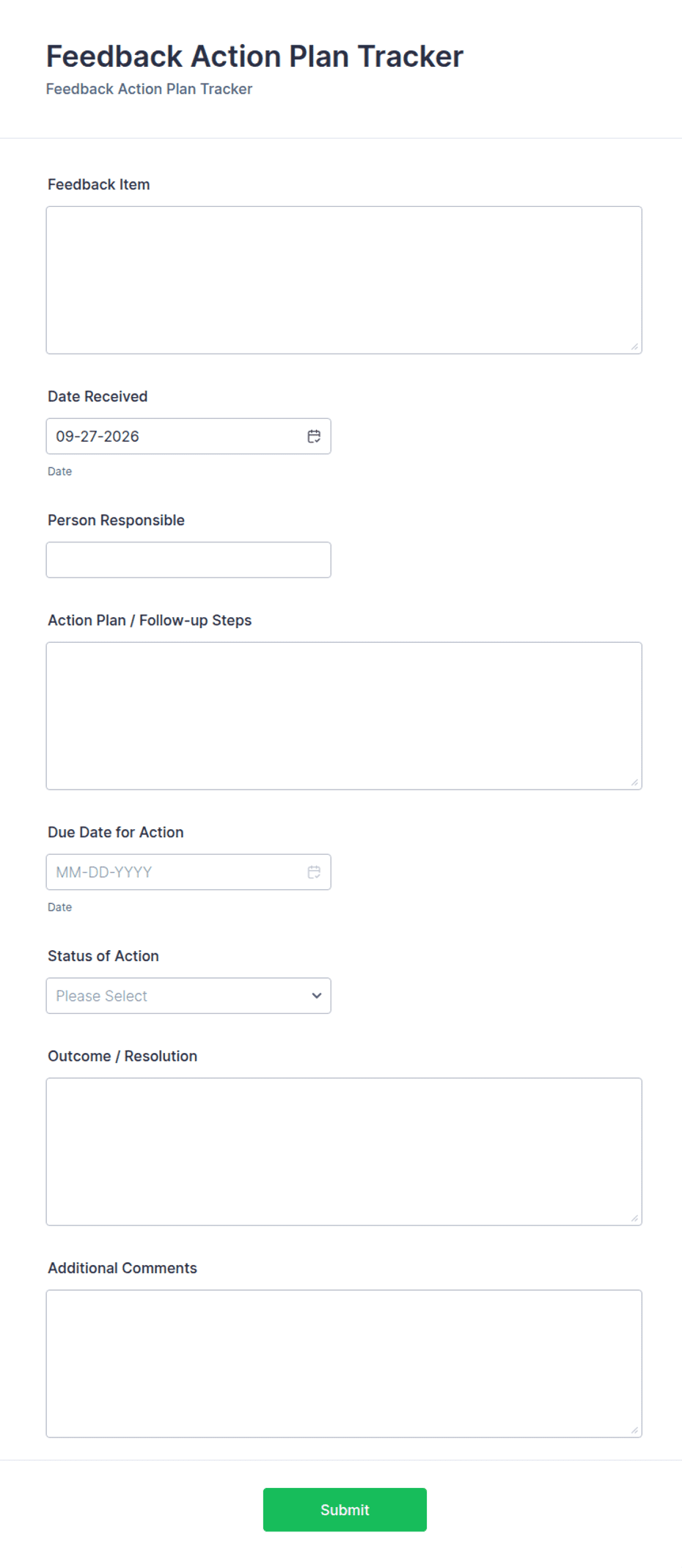This screenshot has width=682, height=1568.
Task: Click the Feedback Item label
Action: point(99,185)
